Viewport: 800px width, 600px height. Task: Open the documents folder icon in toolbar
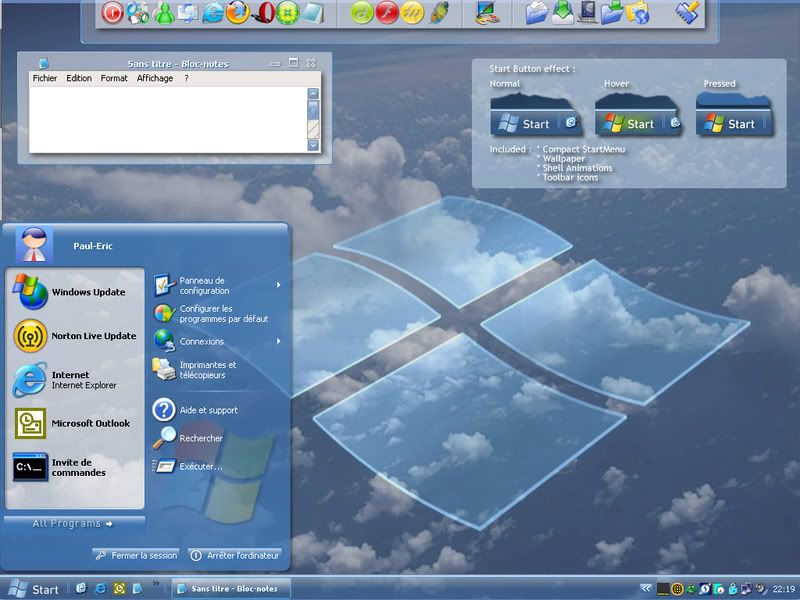click(x=537, y=13)
